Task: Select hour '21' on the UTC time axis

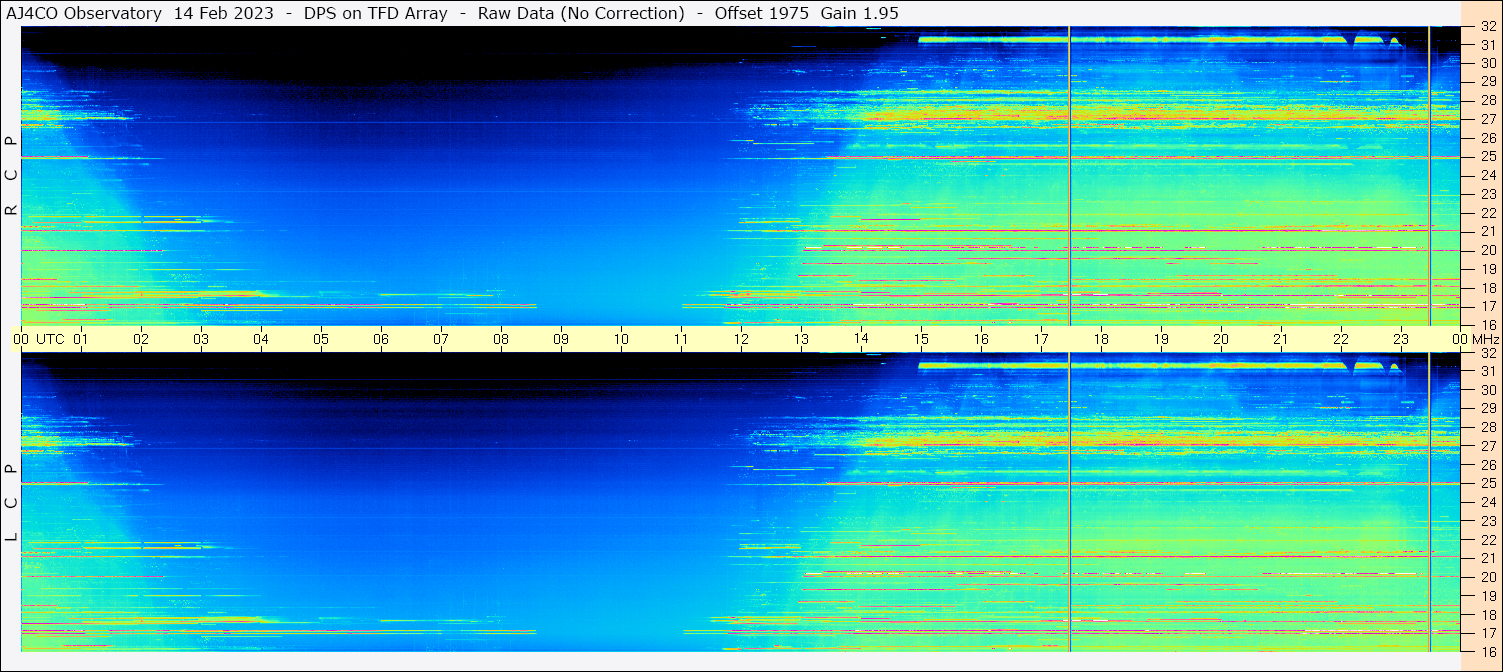Action: pos(1281,339)
